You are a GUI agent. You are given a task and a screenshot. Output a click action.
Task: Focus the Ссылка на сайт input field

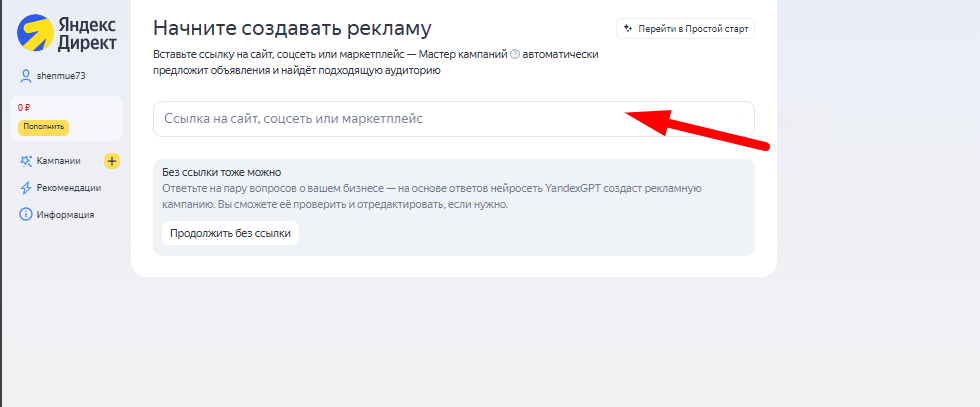pyautogui.click(x=454, y=119)
